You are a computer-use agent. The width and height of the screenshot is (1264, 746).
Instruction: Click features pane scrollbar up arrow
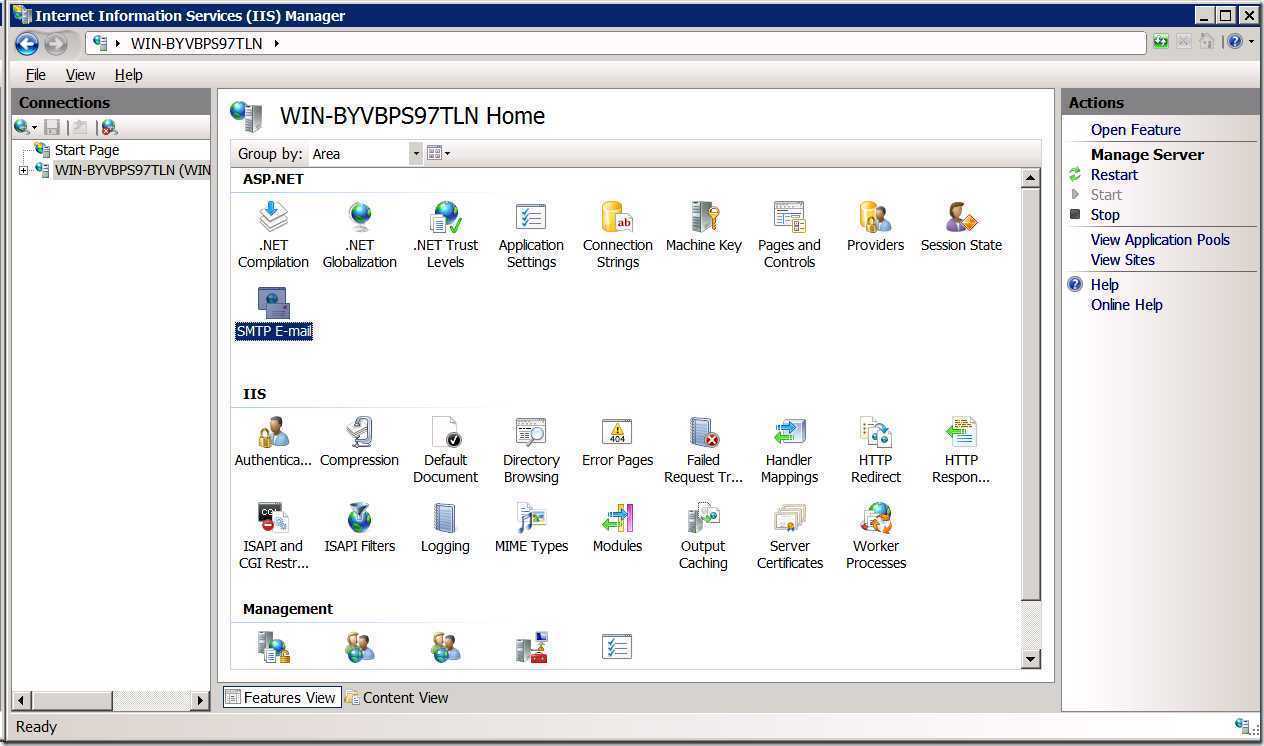coord(1030,178)
